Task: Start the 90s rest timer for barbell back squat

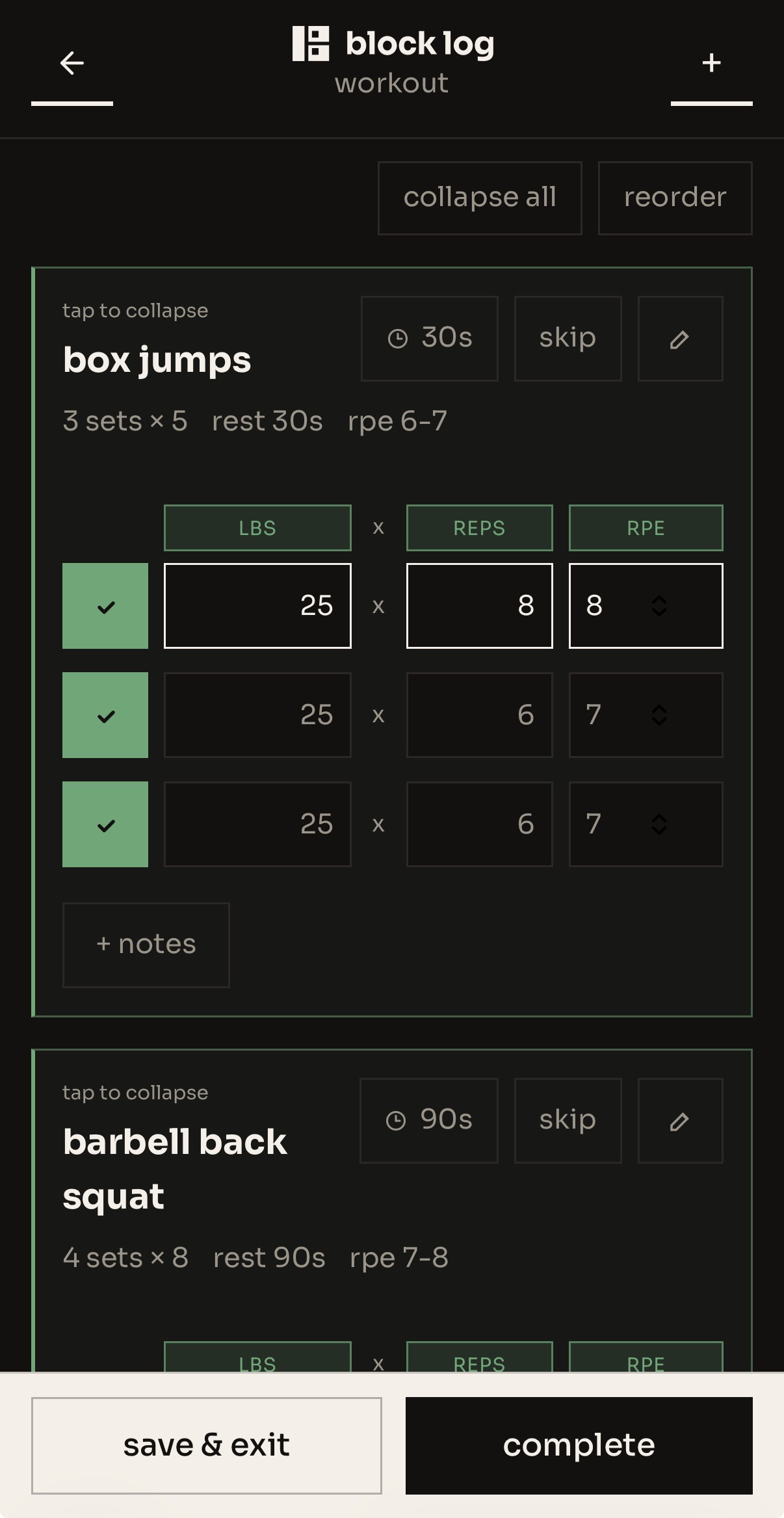Action: (429, 1120)
